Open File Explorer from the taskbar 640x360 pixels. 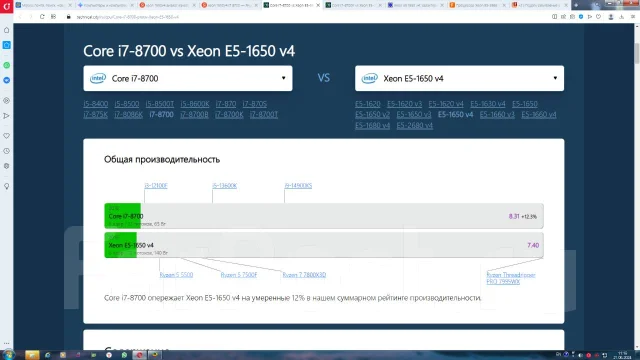coord(32,355)
